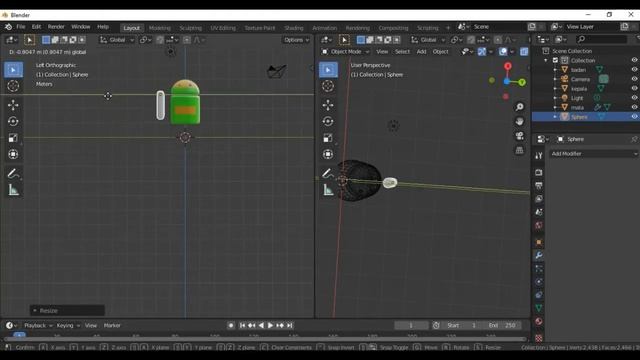Screen dimensions: 640x360
Task: Open the Render menu
Action: click(x=56, y=27)
